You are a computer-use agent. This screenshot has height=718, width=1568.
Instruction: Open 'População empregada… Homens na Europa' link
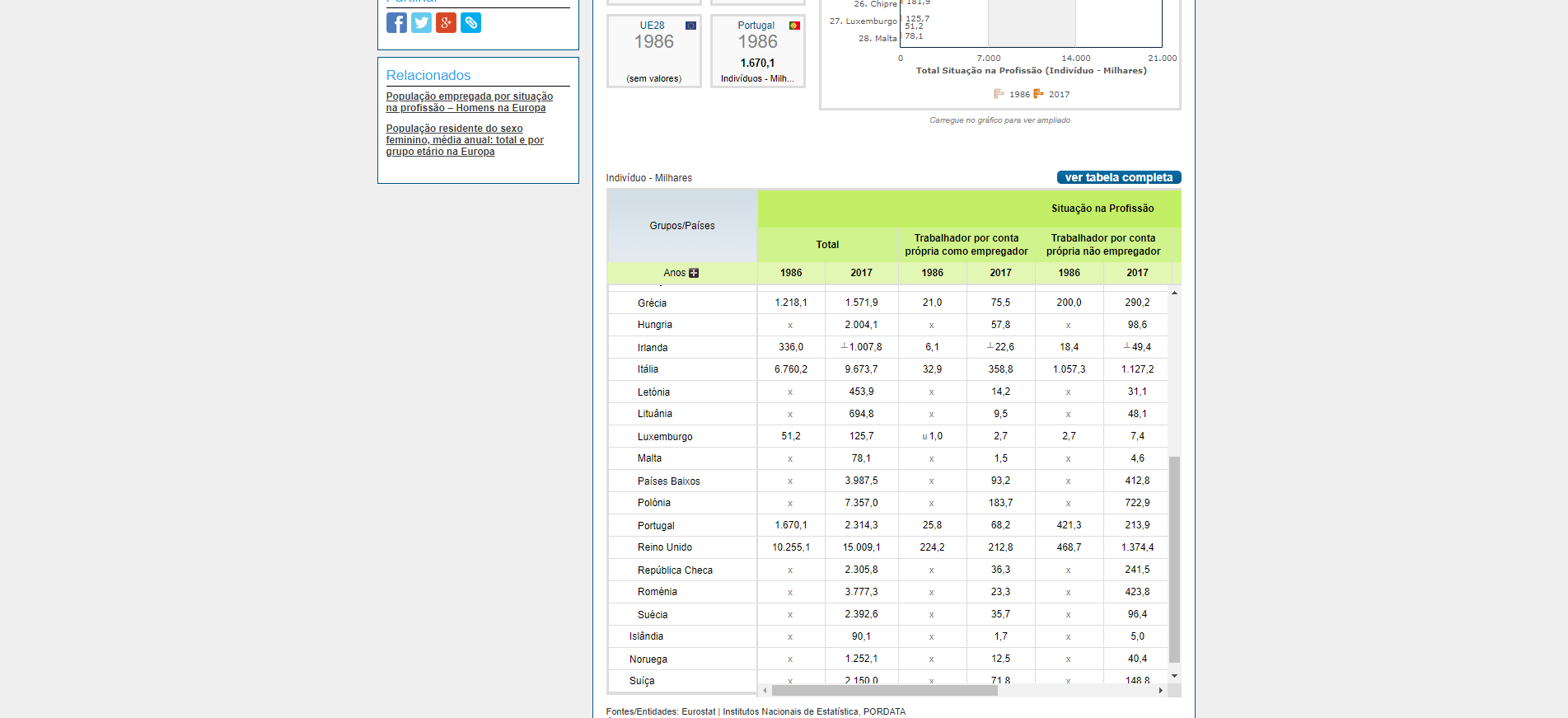[x=469, y=102]
